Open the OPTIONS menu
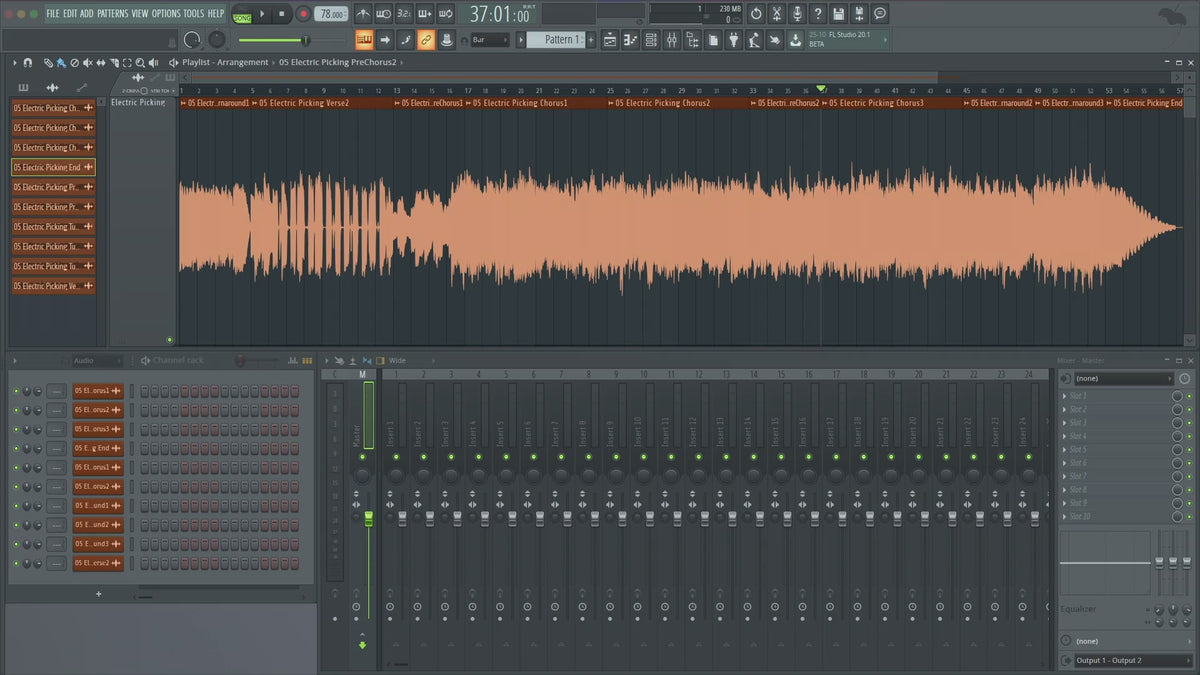This screenshot has width=1200, height=675. click(166, 14)
